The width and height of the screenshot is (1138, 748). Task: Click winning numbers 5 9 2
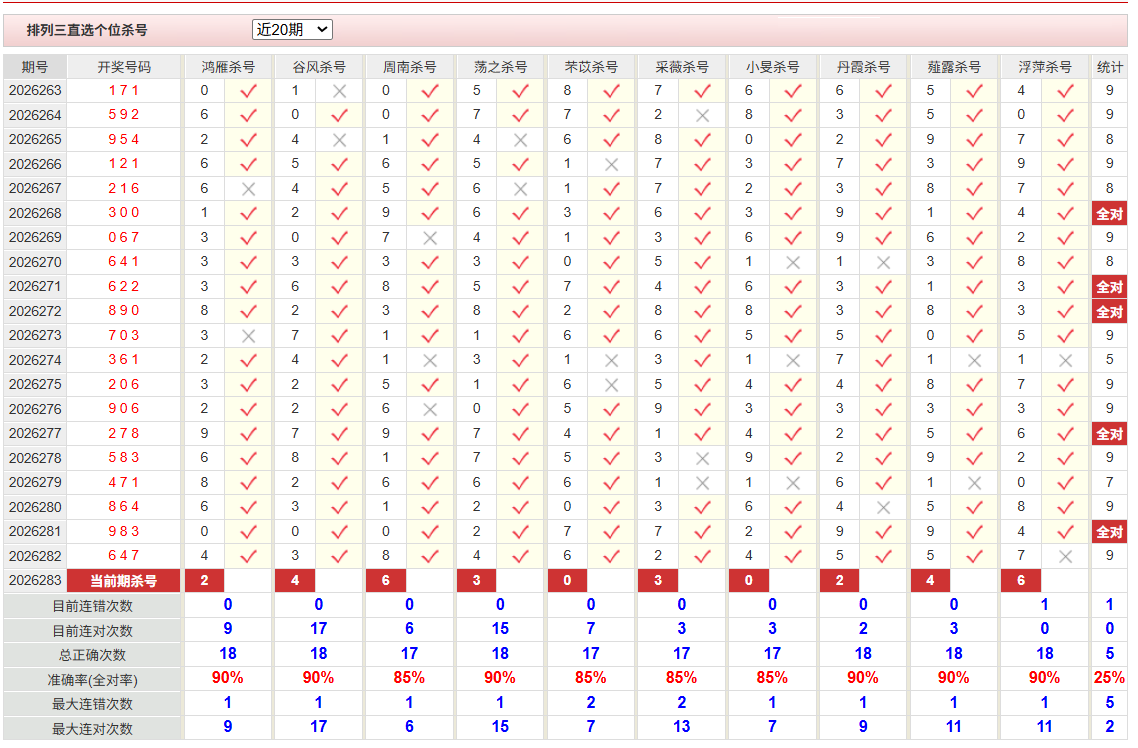click(x=123, y=115)
